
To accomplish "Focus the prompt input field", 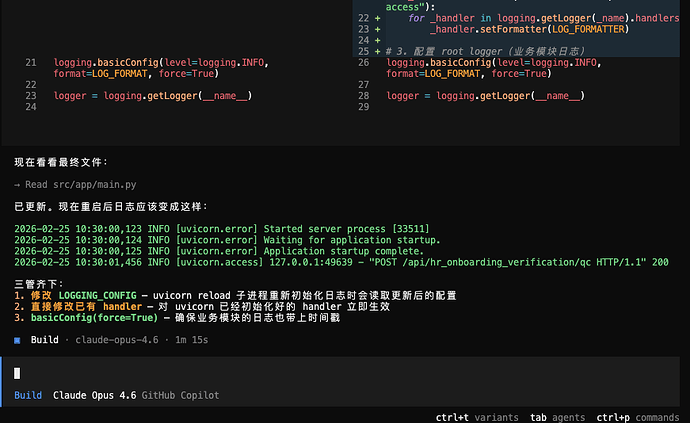I will (x=341, y=373).
